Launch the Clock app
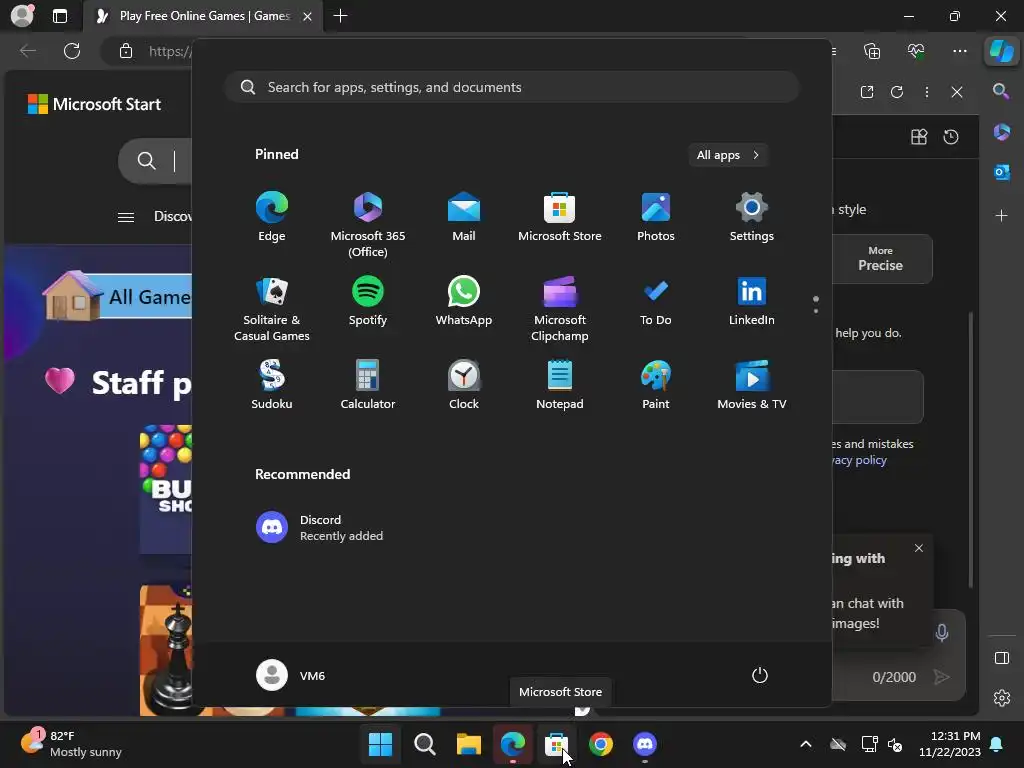Image resolution: width=1024 pixels, height=768 pixels. coord(464,385)
